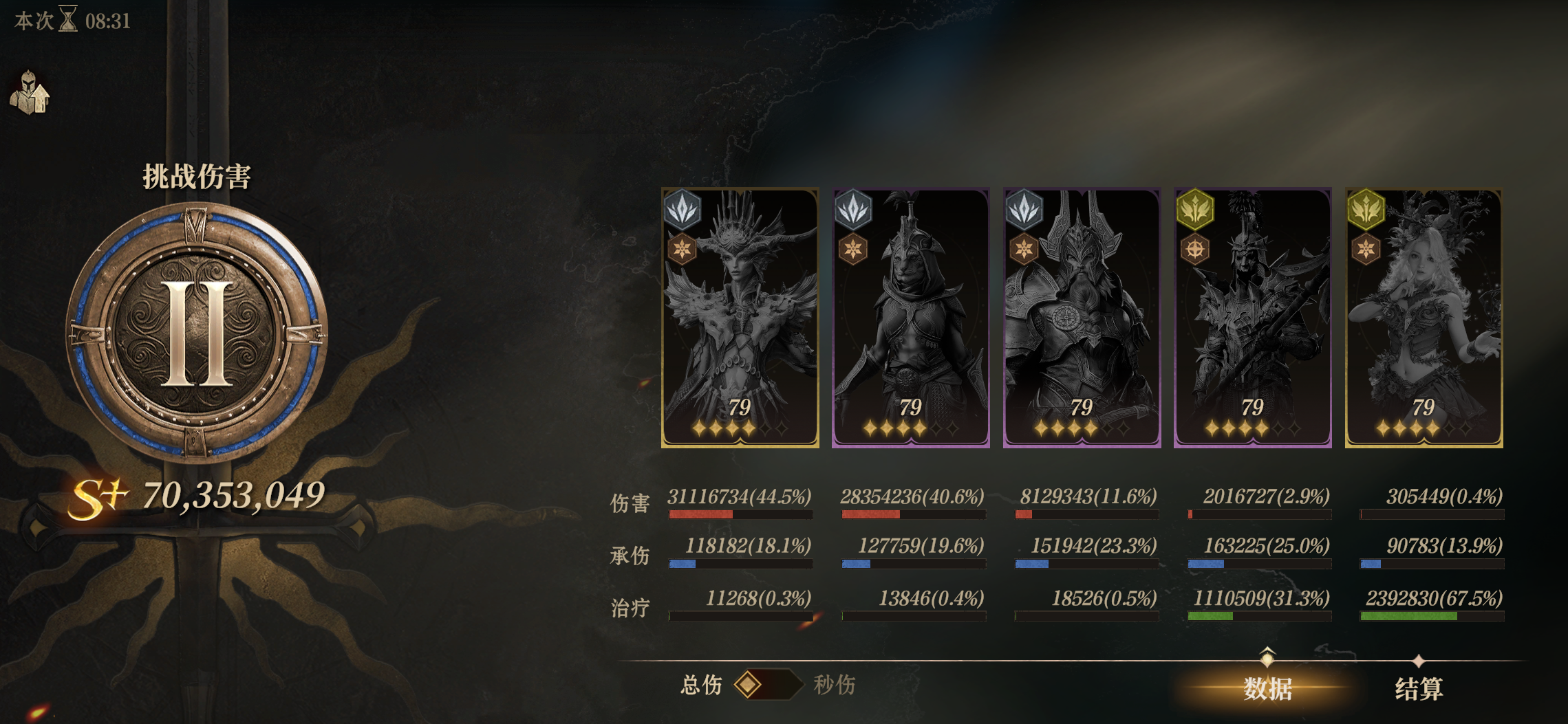Toggle the total/per-second damage switch
This screenshot has width=1568, height=724.
click(x=767, y=684)
